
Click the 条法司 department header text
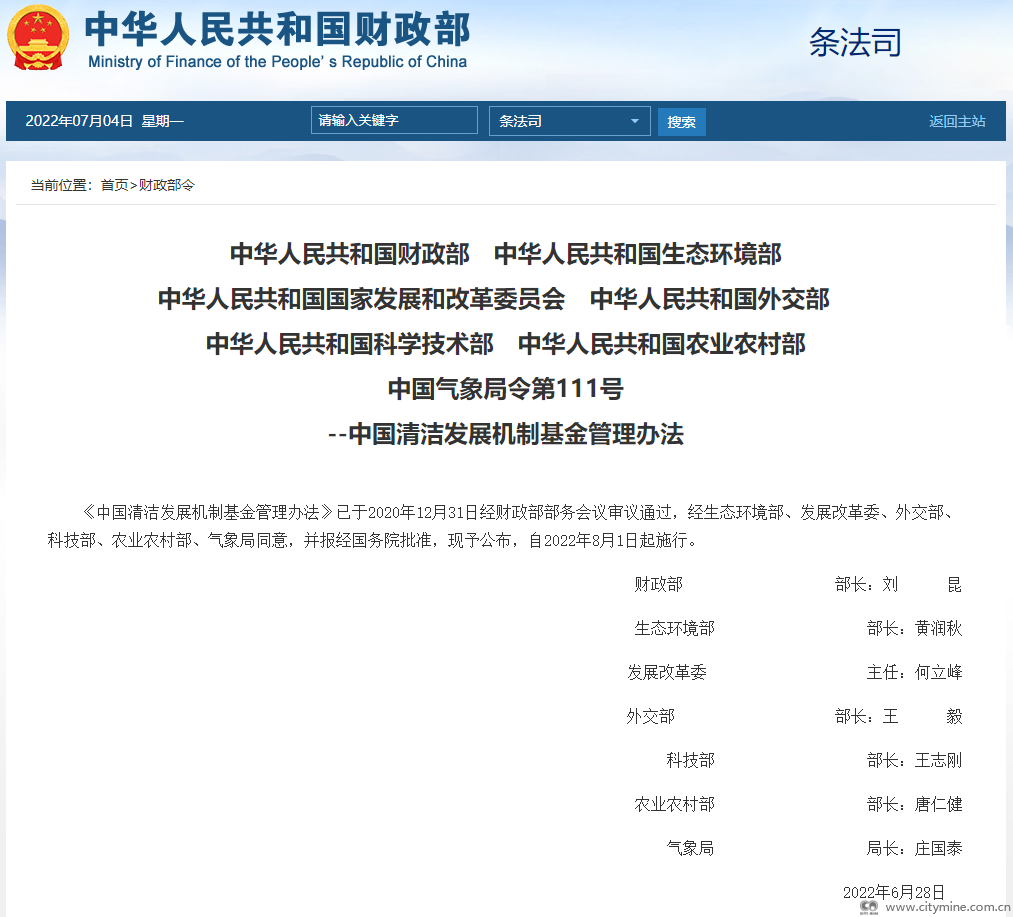(x=855, y=42)
